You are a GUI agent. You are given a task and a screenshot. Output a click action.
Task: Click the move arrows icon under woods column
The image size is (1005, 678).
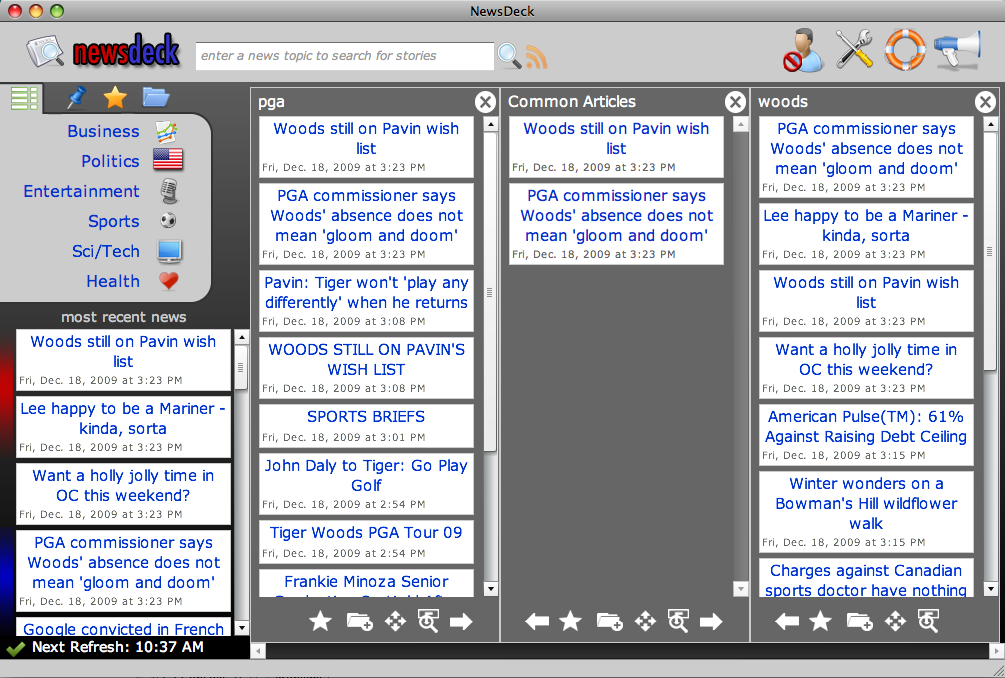(x=895, y=621)
